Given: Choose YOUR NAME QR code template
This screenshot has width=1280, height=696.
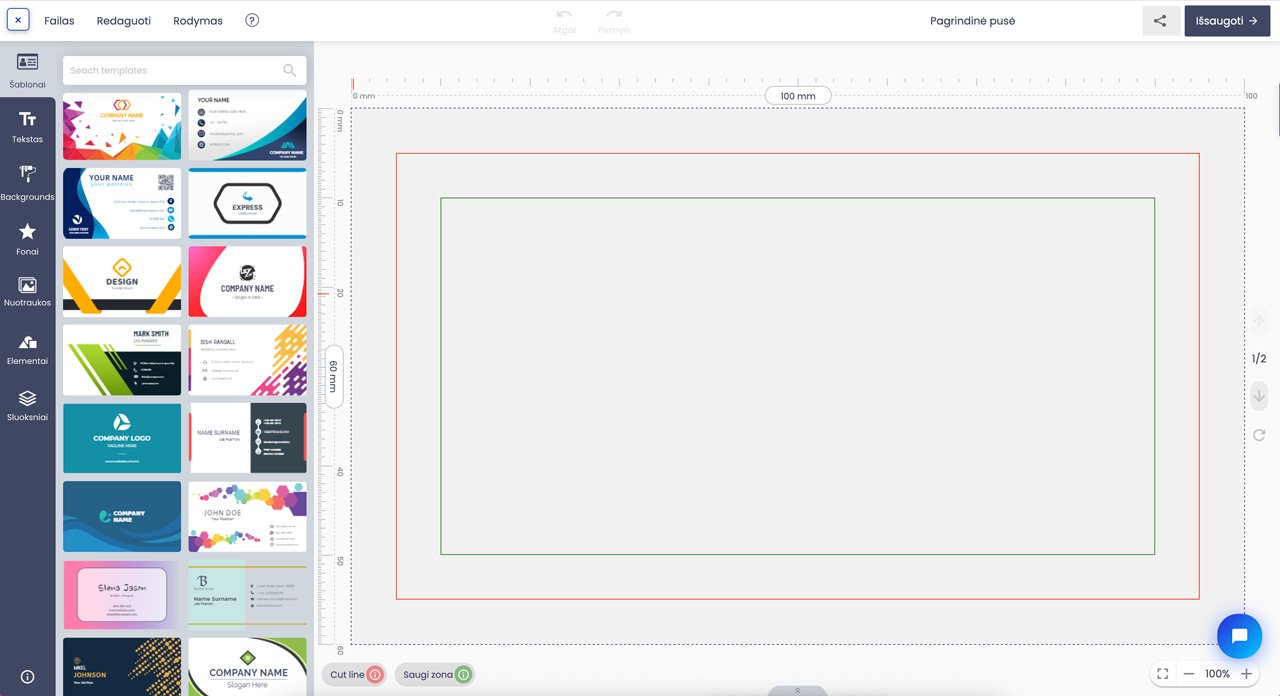Looking at the screenshot, I should (x=122, y=203).
